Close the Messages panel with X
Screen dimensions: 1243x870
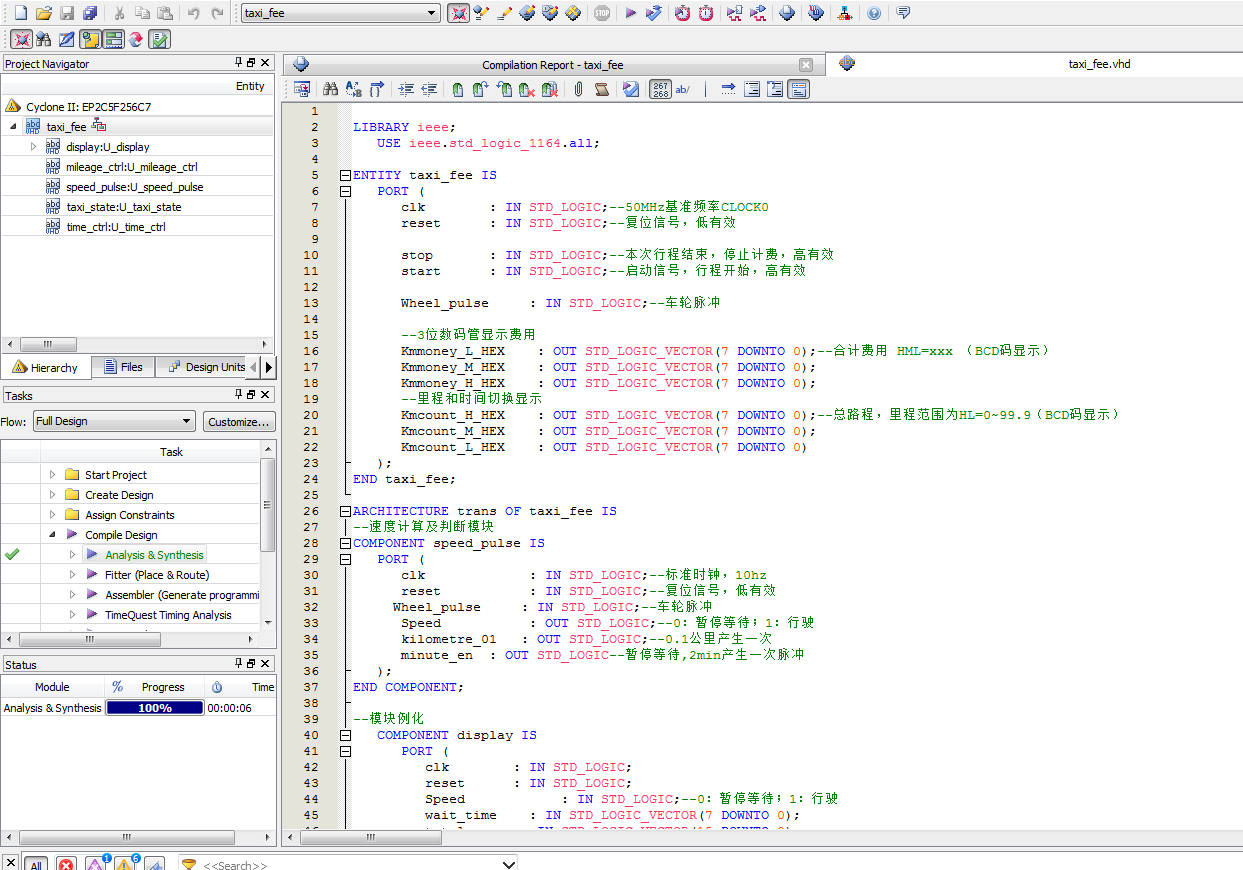tap(10, 864)
